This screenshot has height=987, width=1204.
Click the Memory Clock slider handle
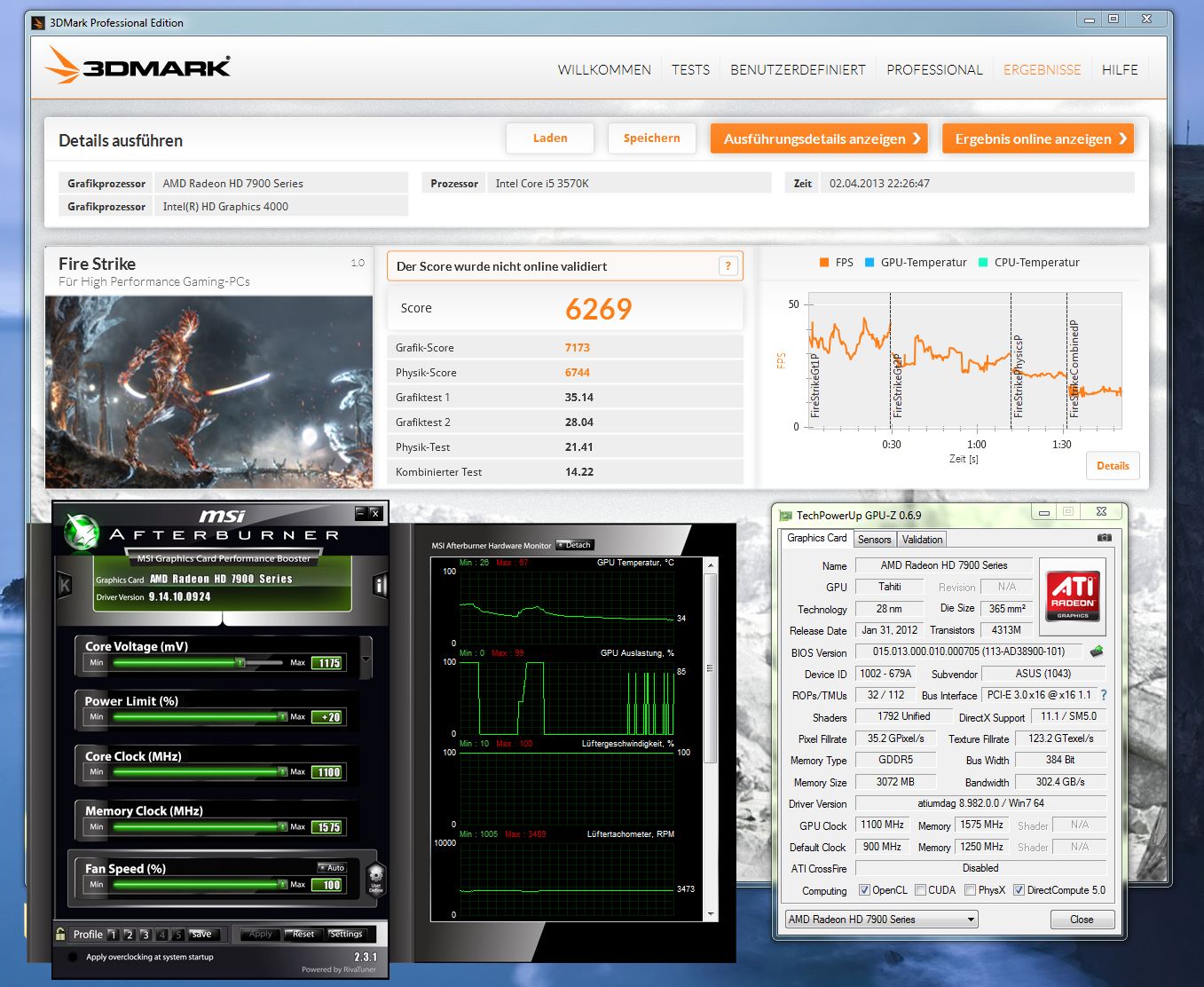point(283,826)
